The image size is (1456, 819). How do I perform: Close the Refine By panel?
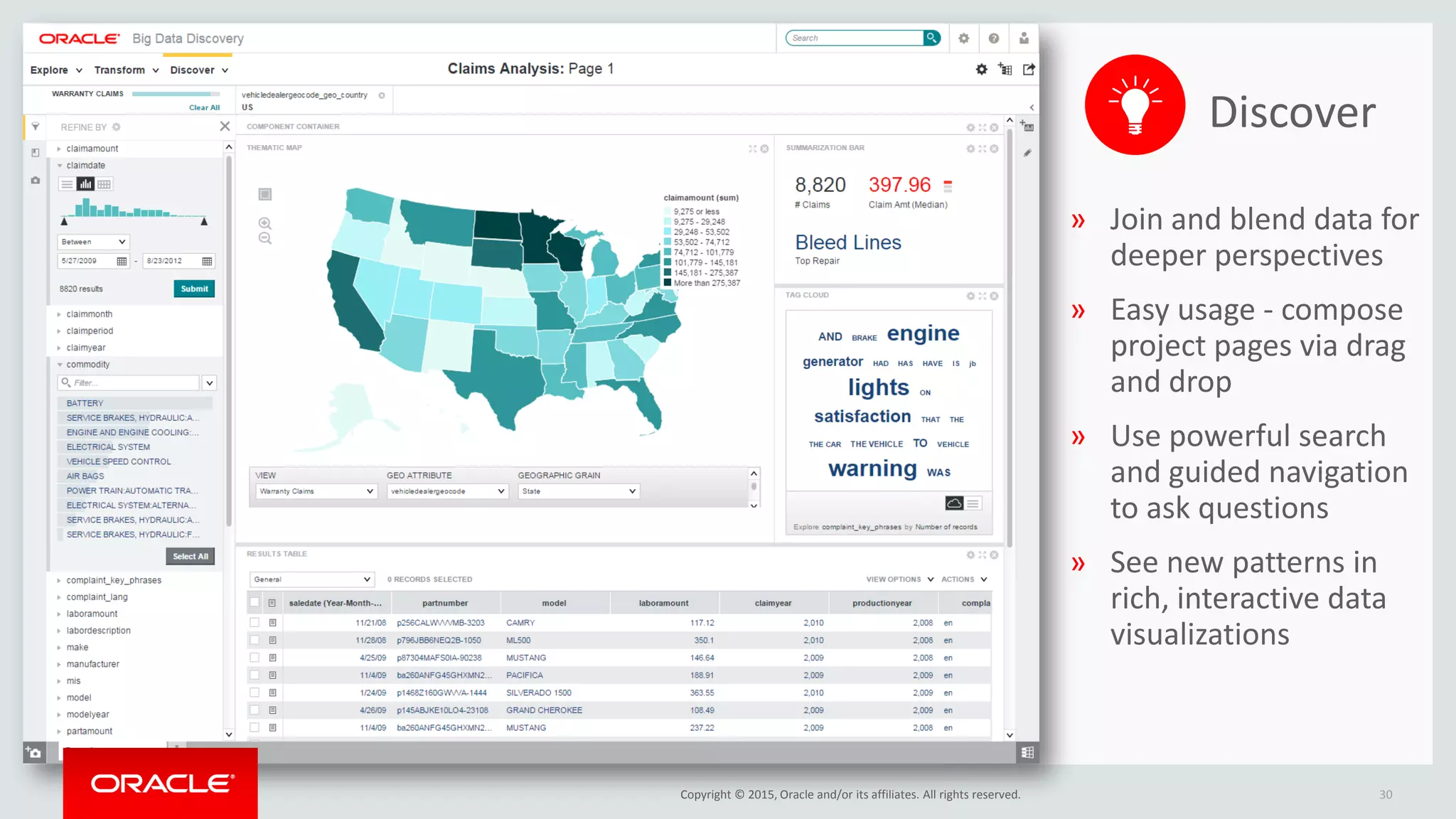tap(225, 126)
